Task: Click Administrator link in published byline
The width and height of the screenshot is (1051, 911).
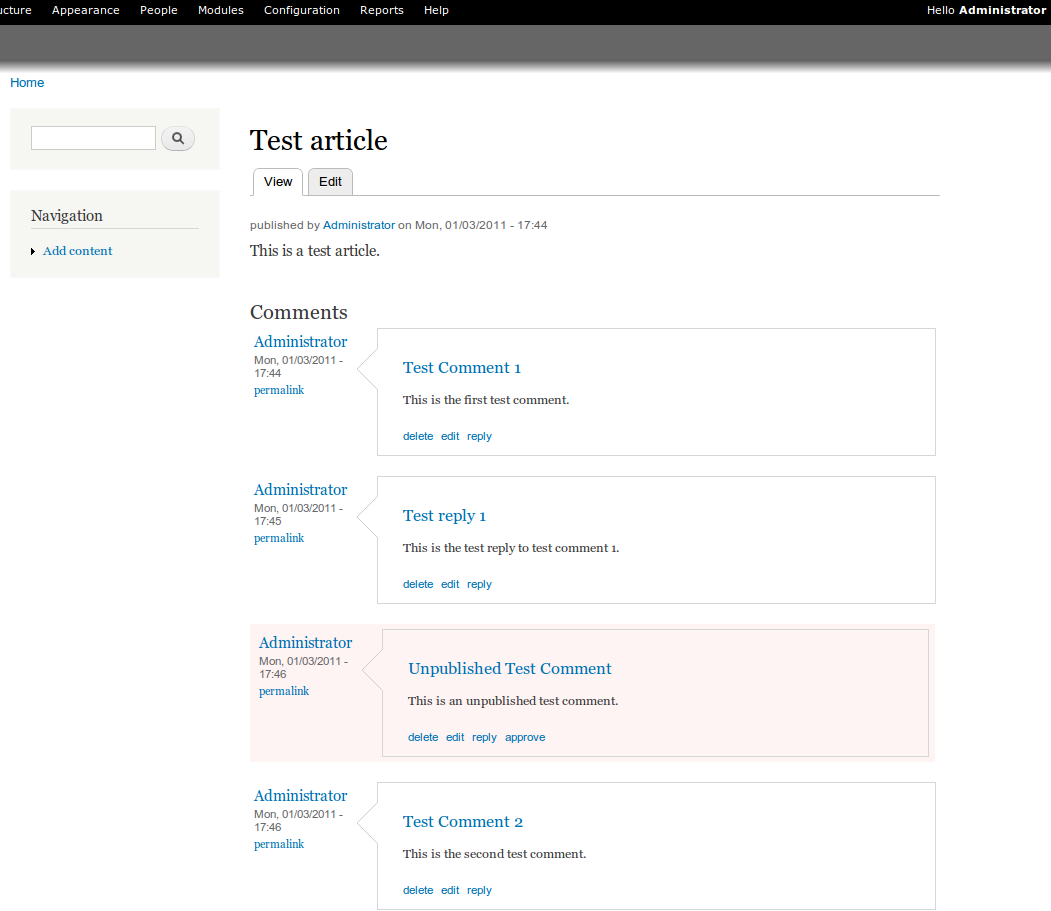Action: 358,225
